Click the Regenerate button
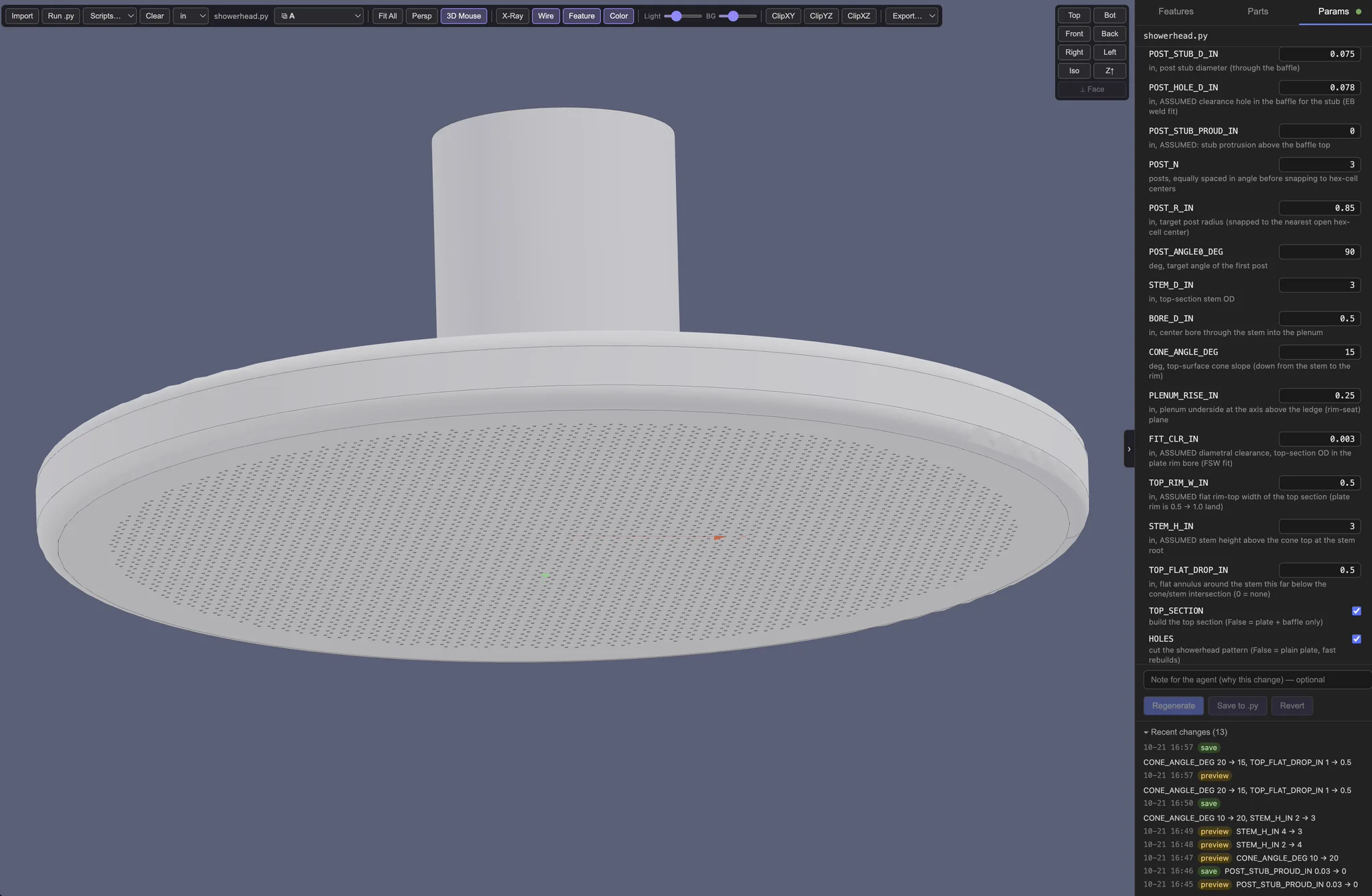Image resolution: width=1372 pixels, height=896 pixels. click(x=1173, y=706)
